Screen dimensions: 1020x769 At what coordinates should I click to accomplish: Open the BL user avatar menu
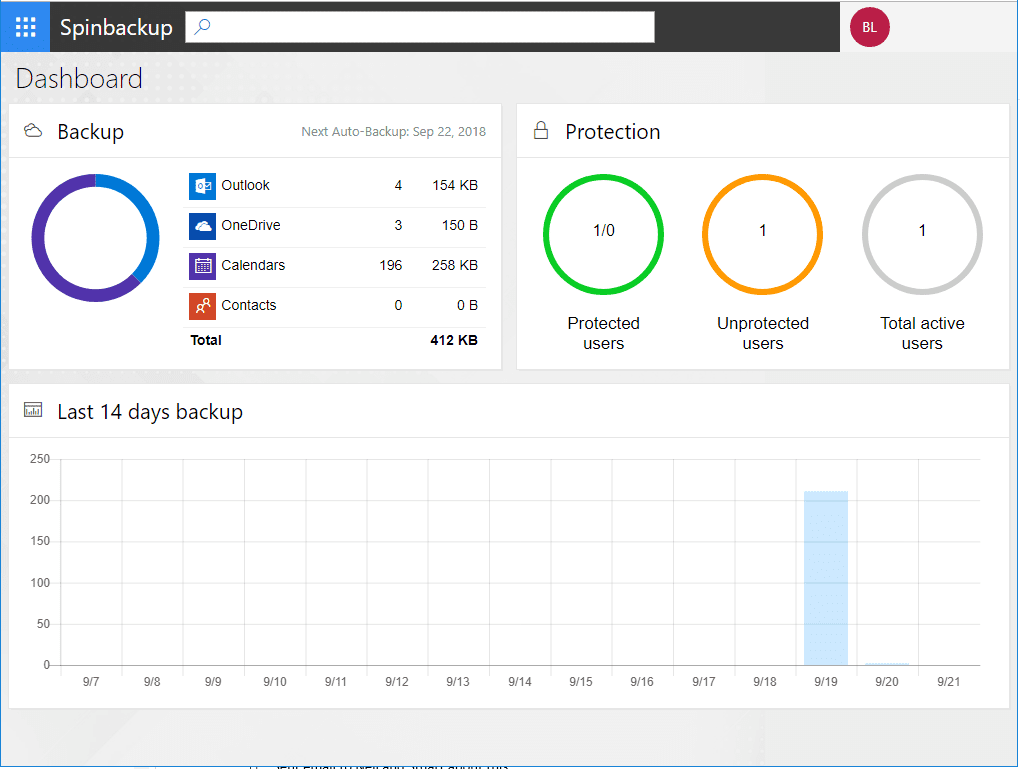click(869, 27)
